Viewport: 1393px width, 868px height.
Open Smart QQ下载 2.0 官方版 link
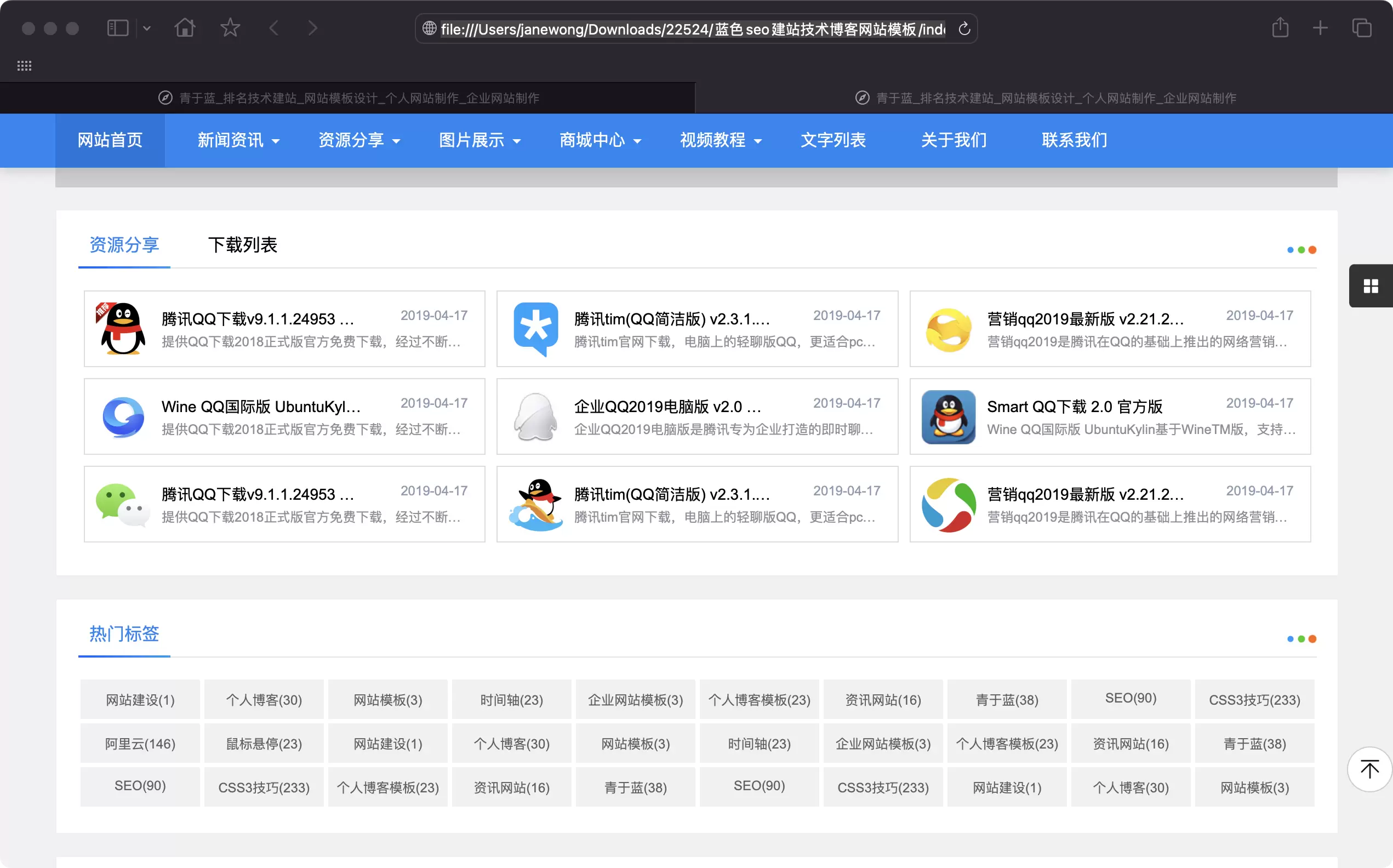[x=1075, y=407]
